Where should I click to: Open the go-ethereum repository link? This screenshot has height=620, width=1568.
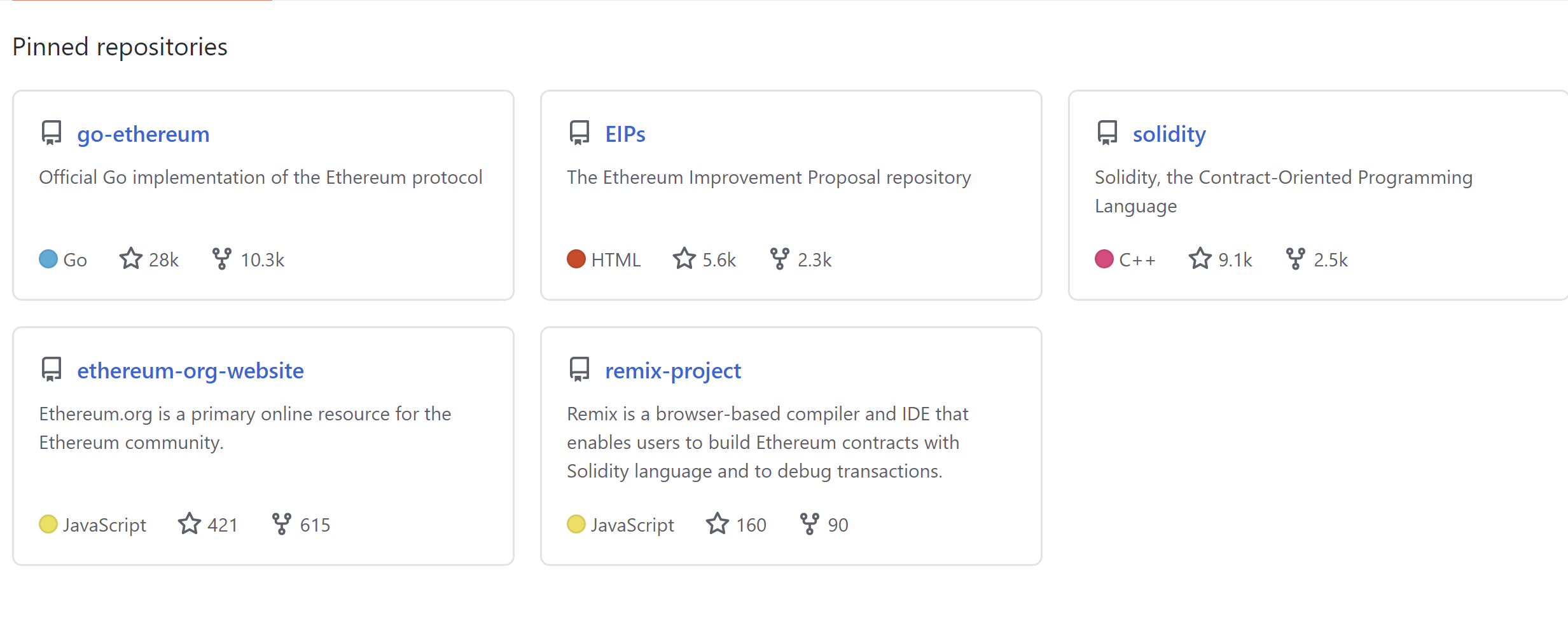[x=143, y=134]
